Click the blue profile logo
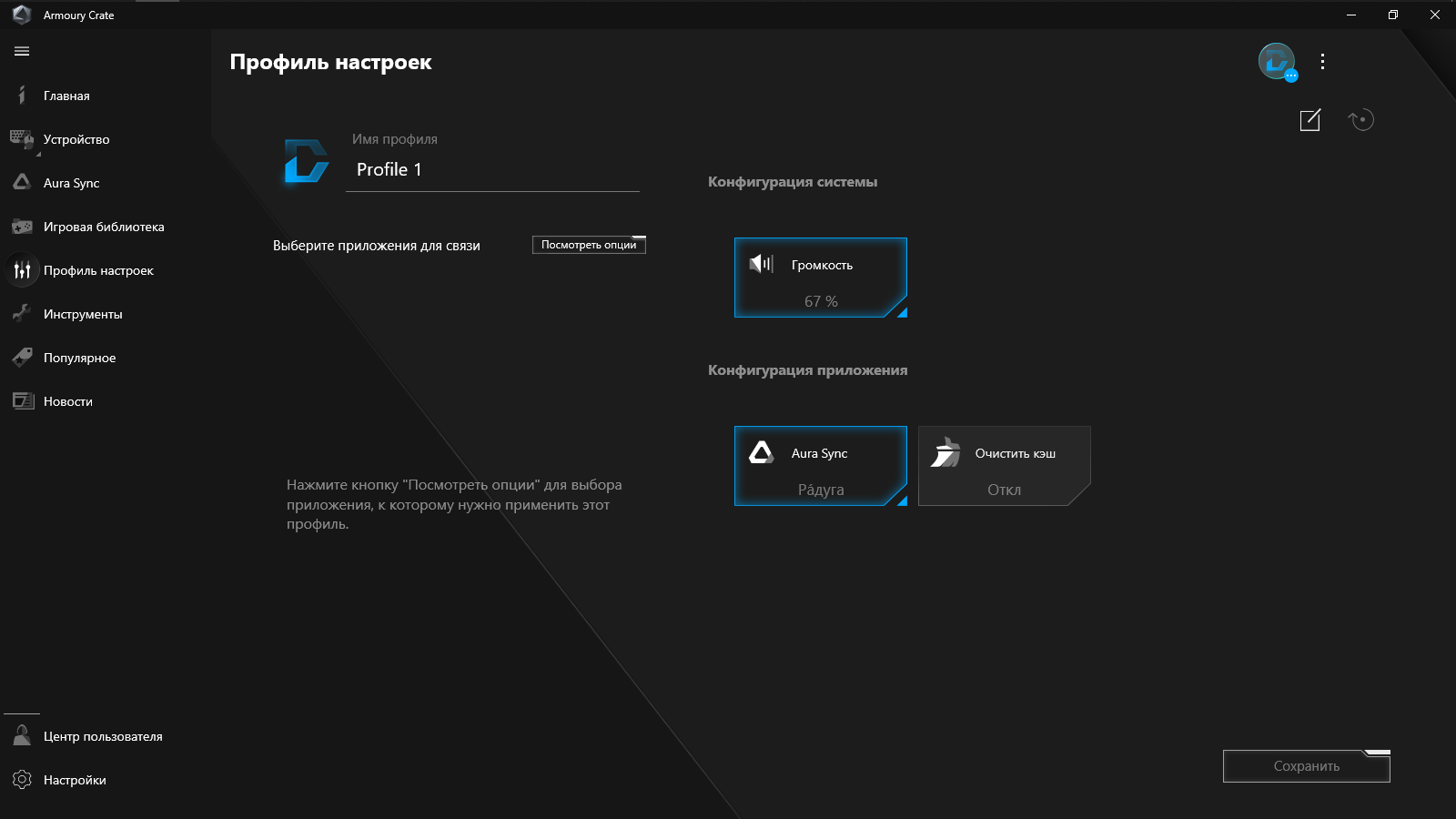Viewport: 1456px width, 819px height. pos(306,161)
